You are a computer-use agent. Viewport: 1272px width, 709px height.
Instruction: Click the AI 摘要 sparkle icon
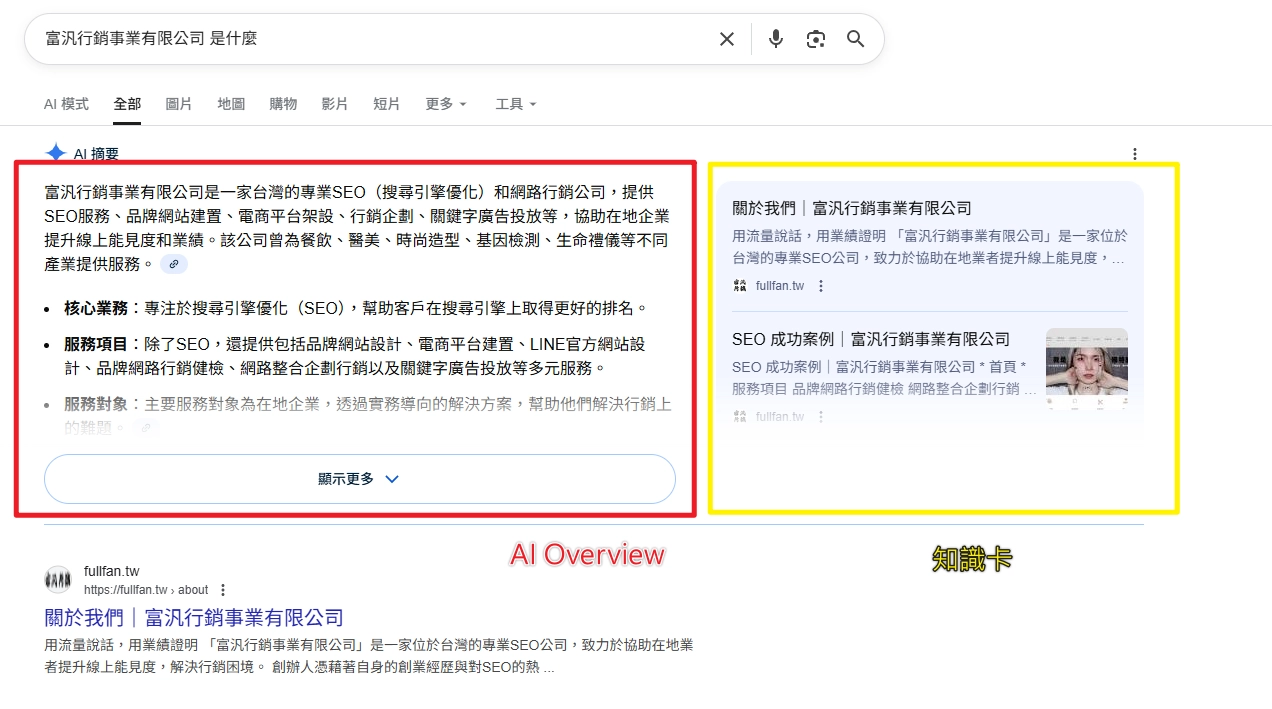tap(55, 152)
